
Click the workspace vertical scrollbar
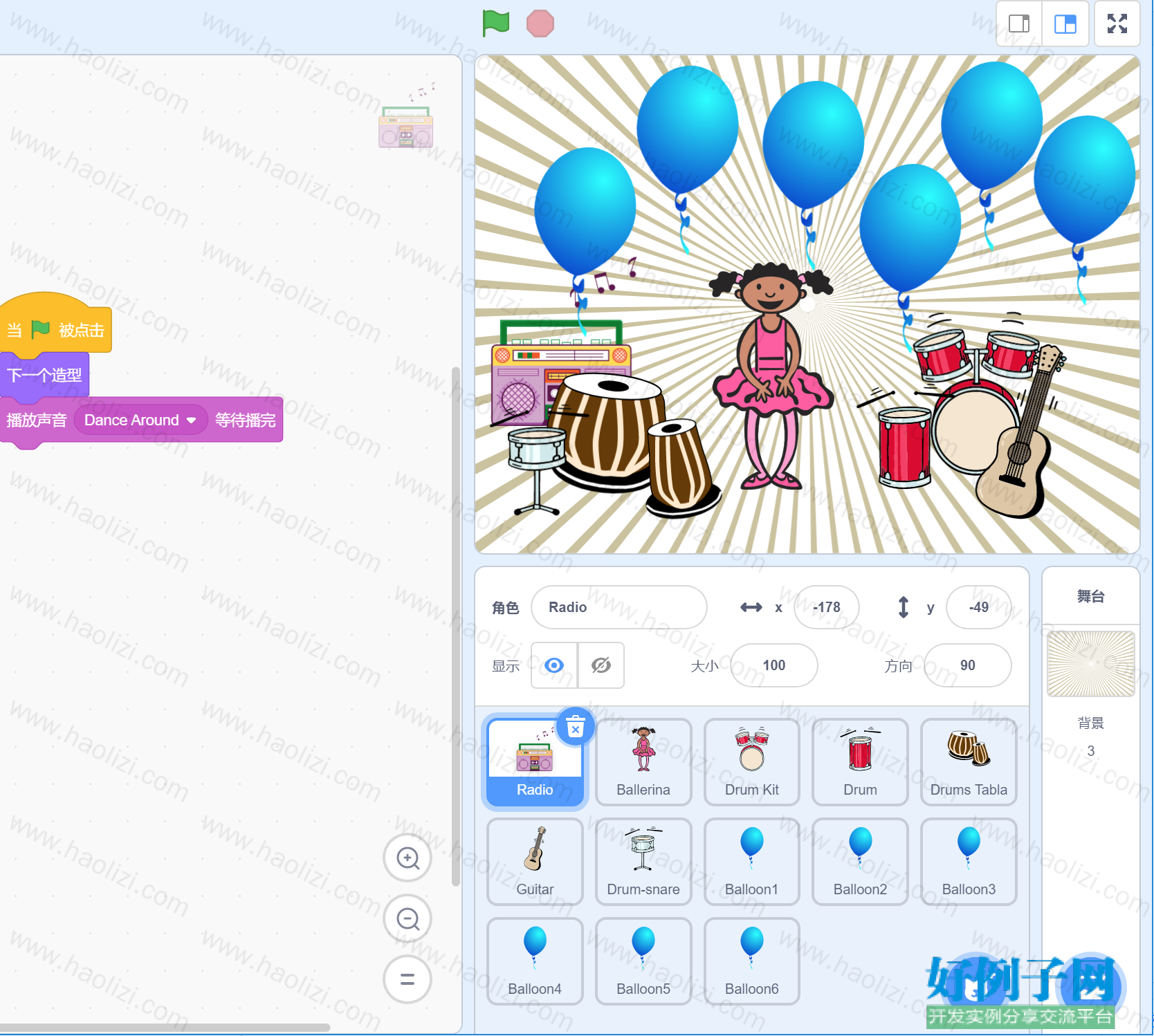[x=455, y=626]
